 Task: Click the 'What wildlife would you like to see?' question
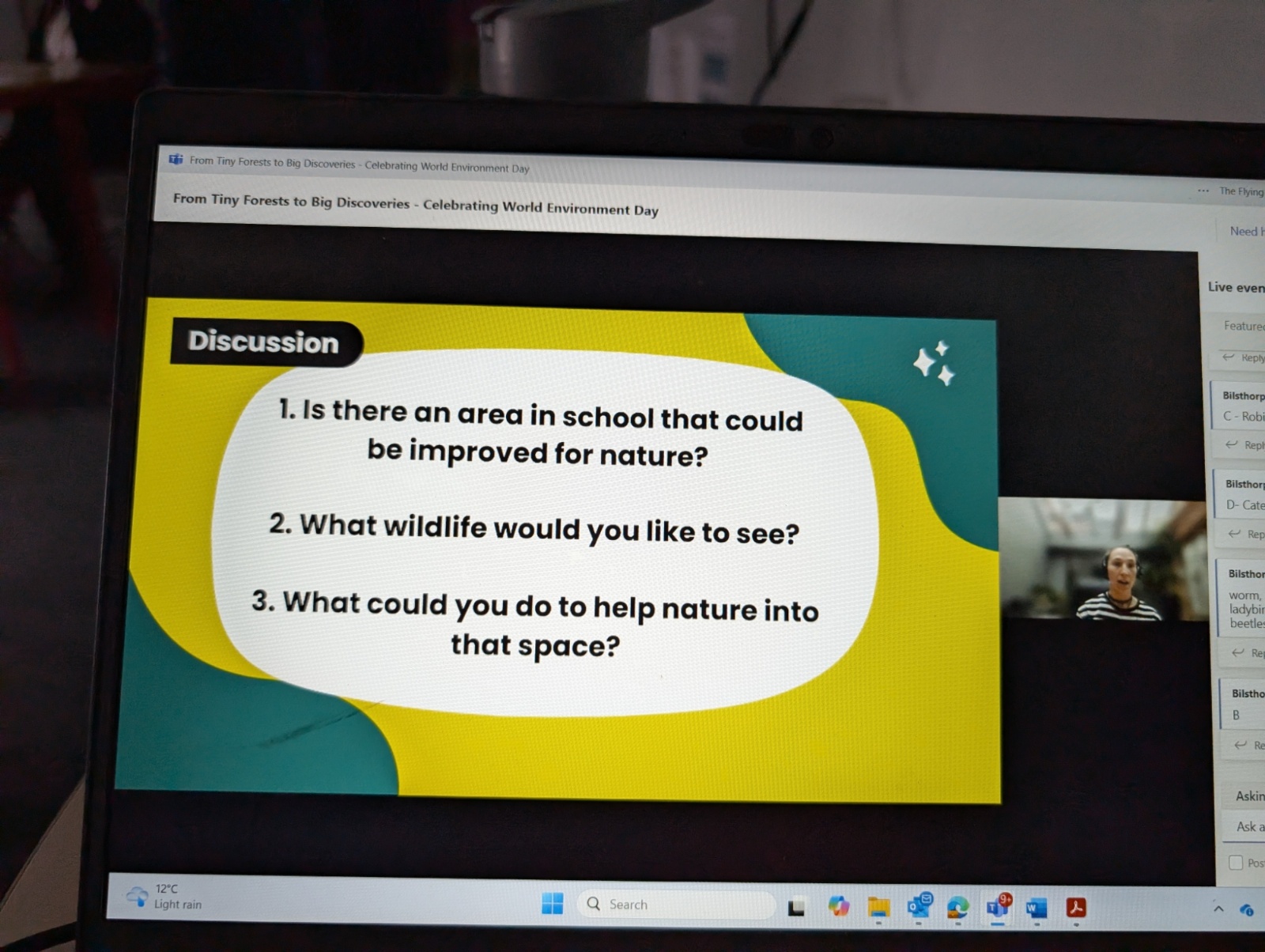coord(534,528)
